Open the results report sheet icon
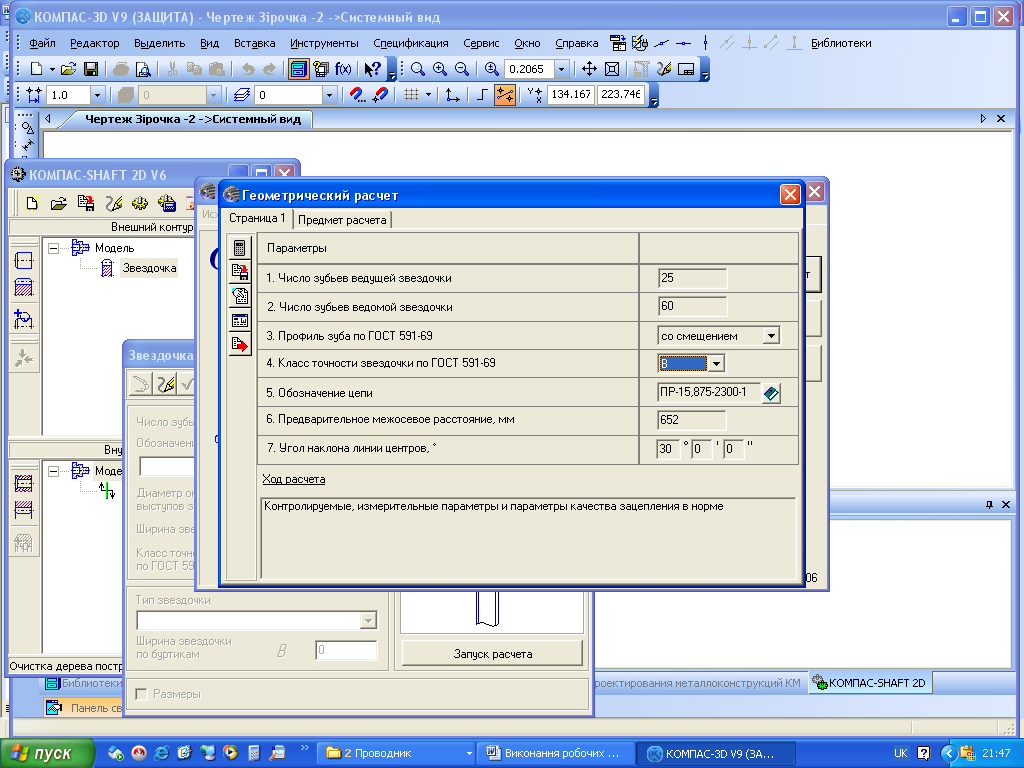The width and height of the screenshot is (1024, 768). (x=240, y=296)
